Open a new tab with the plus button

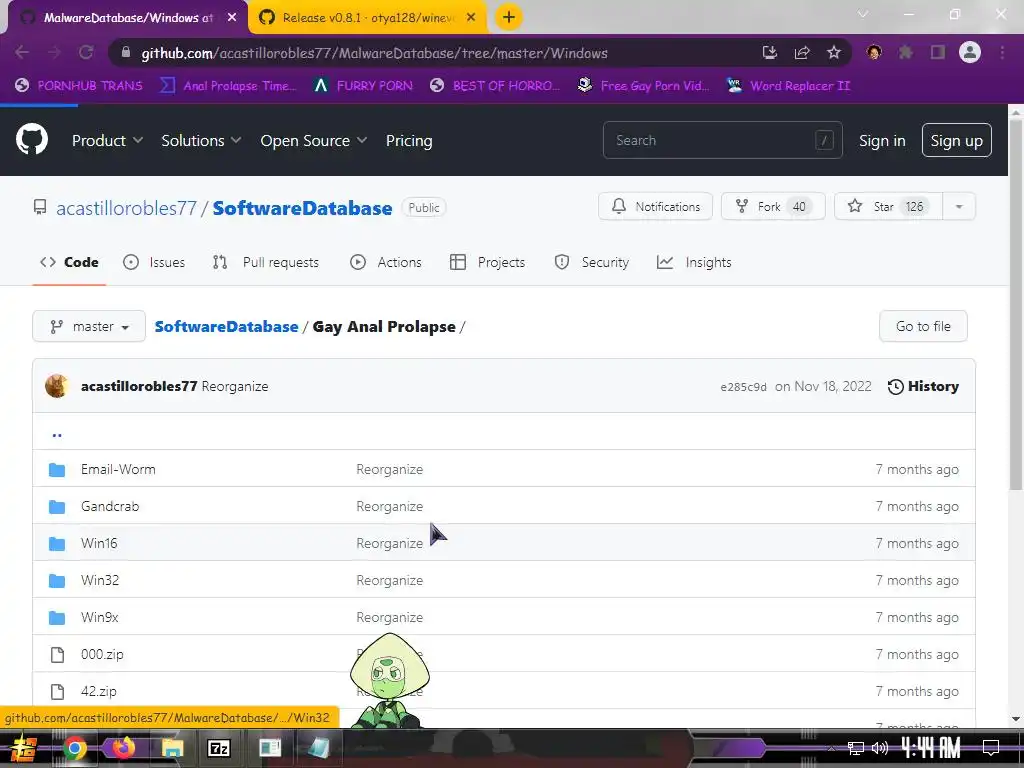pos(509,17)
